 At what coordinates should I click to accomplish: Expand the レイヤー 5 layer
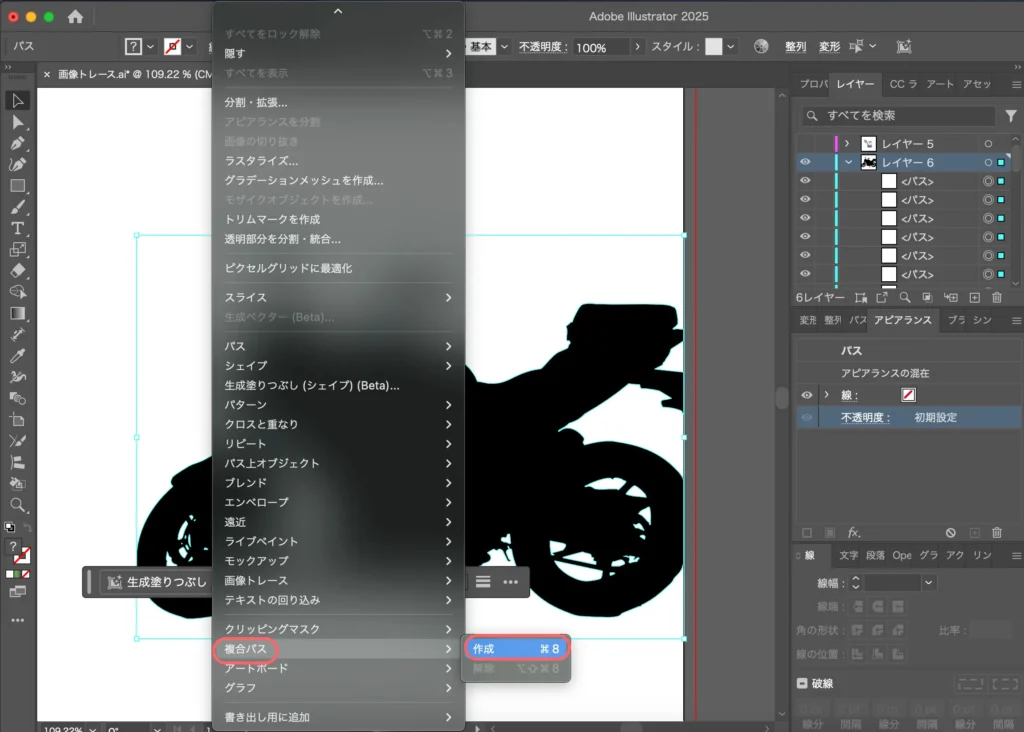coord(847,144)
